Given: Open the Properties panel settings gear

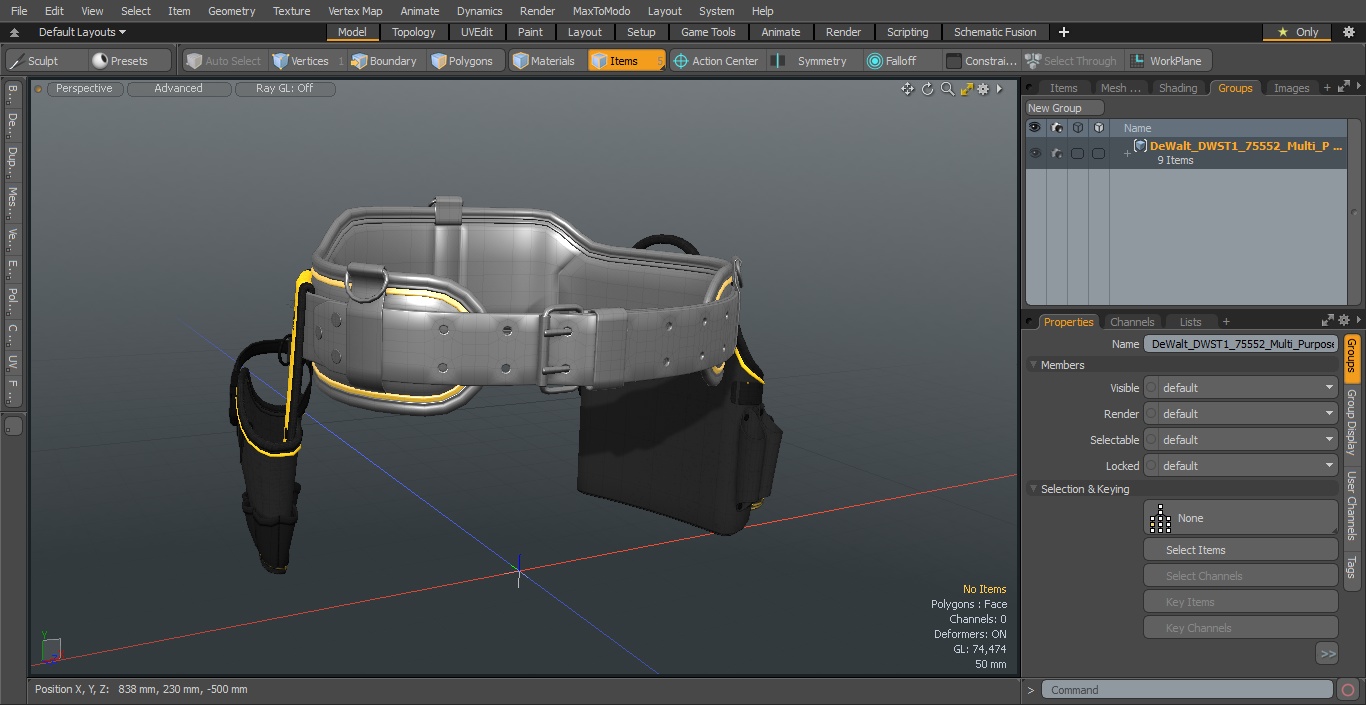Looking at the screenshot, I should click(x=1344, y=321).
